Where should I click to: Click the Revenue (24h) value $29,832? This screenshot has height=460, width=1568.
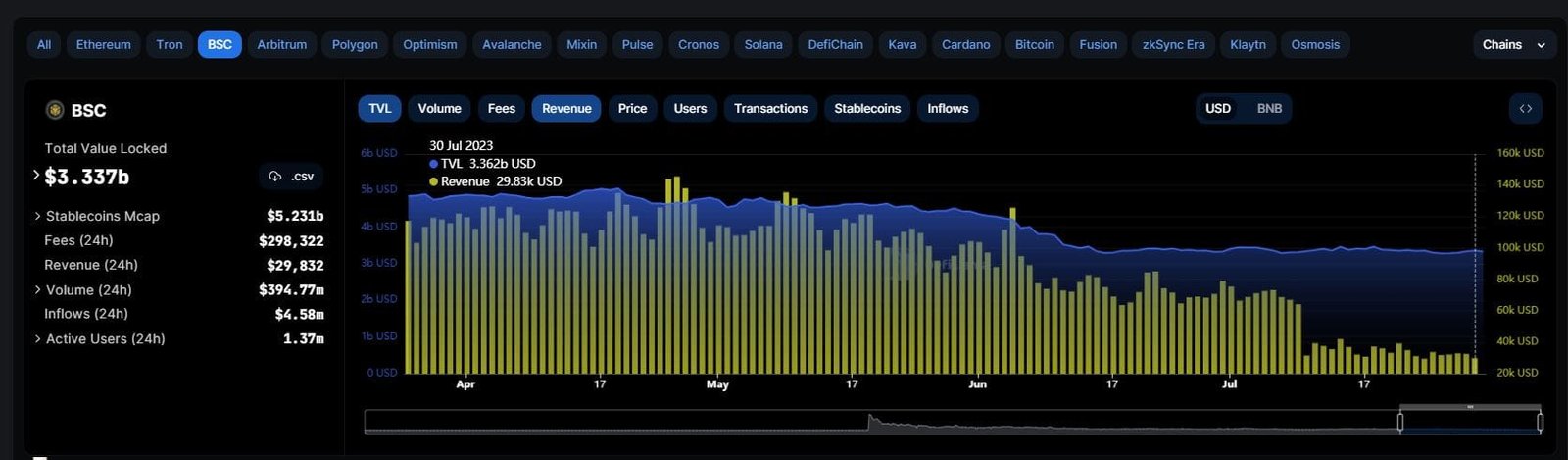[x=295, y=265]
